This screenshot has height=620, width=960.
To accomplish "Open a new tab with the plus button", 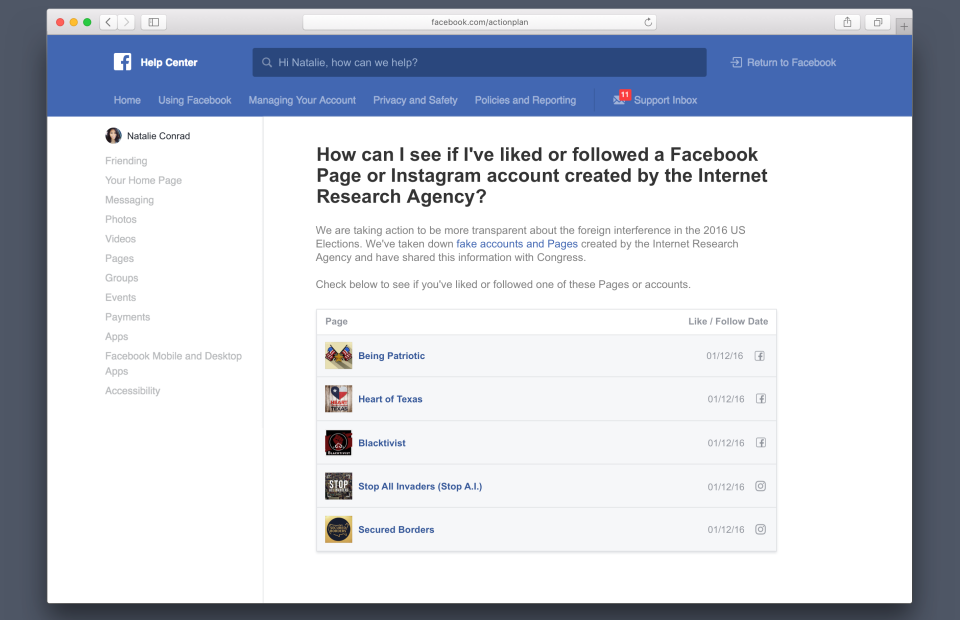I will 904,26.
